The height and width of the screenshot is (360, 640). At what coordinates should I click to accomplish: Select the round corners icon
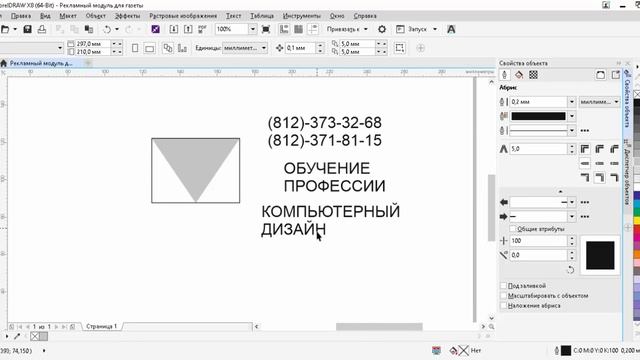pos(600,149)
